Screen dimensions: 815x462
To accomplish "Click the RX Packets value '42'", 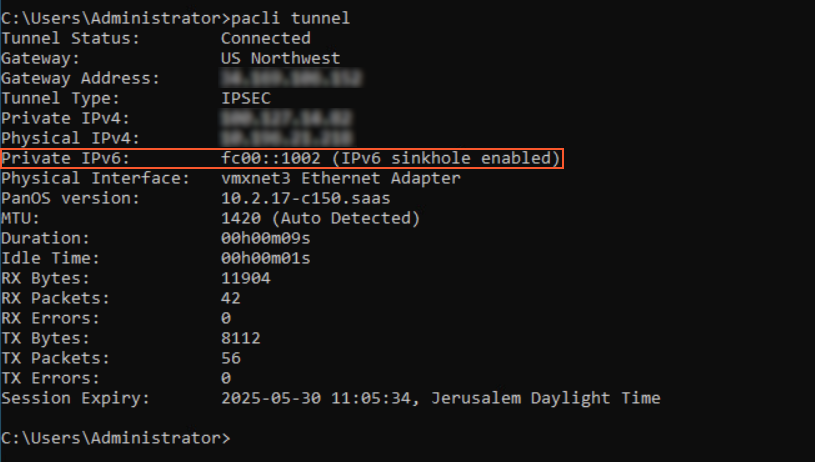I will click(x=230, y=298).
